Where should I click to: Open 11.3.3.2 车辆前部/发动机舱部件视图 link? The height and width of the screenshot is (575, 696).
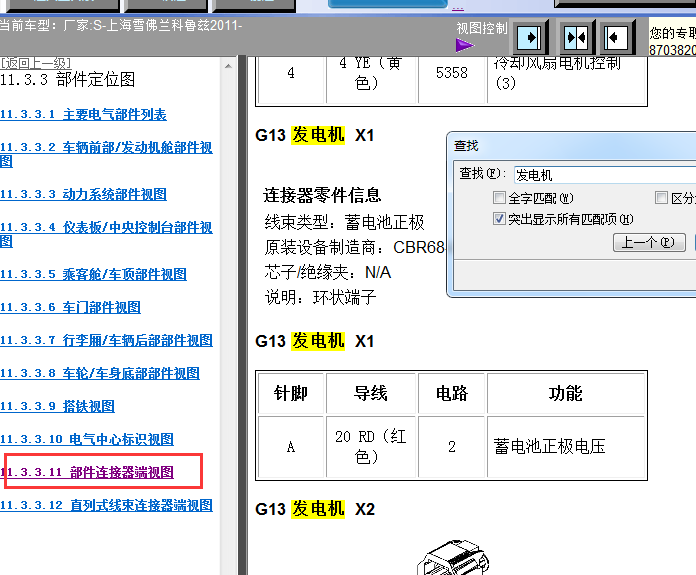pos(106,154)
